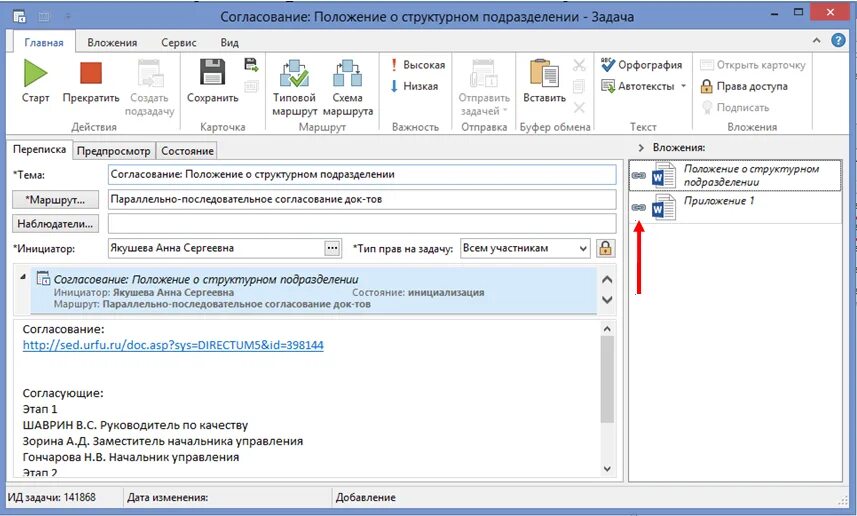The height and width of the screenshot is (516, 857).
Task: Click the small card icon under the save-and-close icon
Action: 251,86
